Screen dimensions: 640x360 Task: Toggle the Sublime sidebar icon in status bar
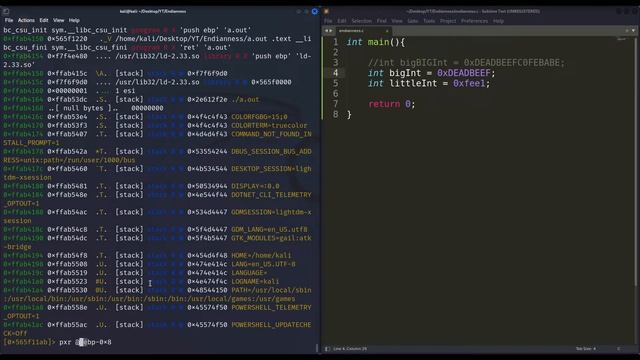(327, 349)
